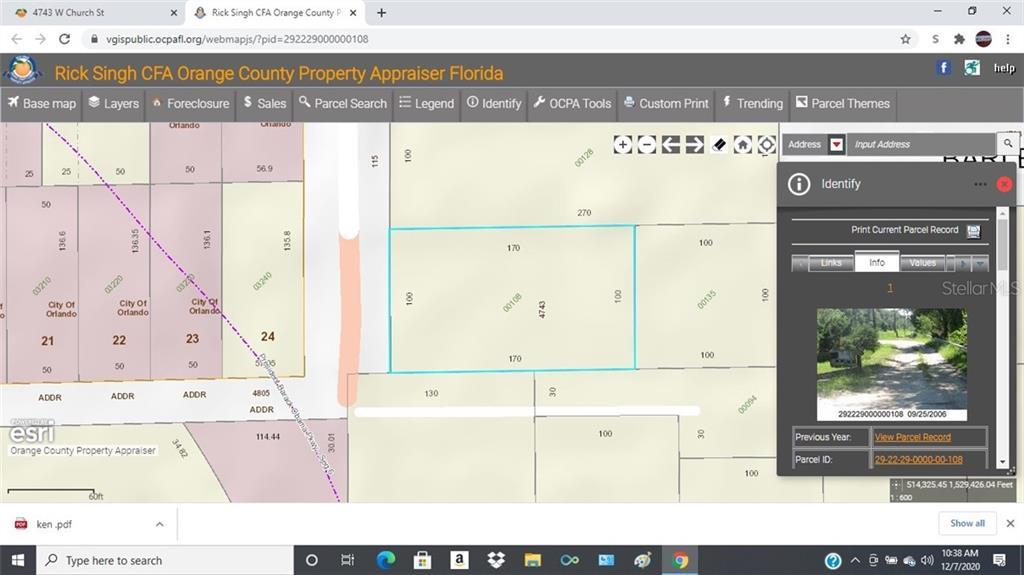Open Amazon from the taskbar
This screenshot has height=575, width=1024.
coord(459,560)
